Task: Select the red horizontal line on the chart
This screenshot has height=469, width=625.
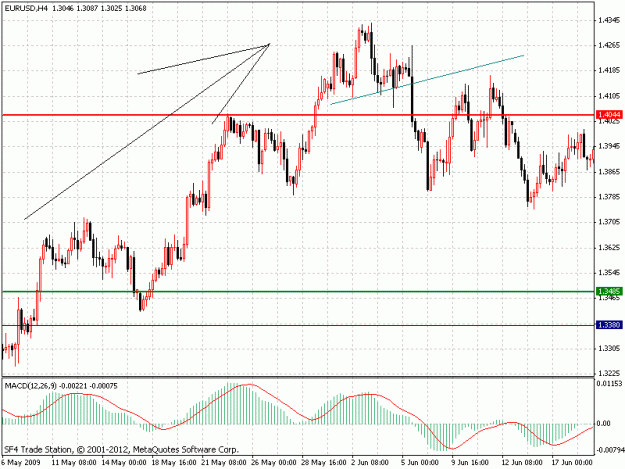Action: [x=297, y=115]
